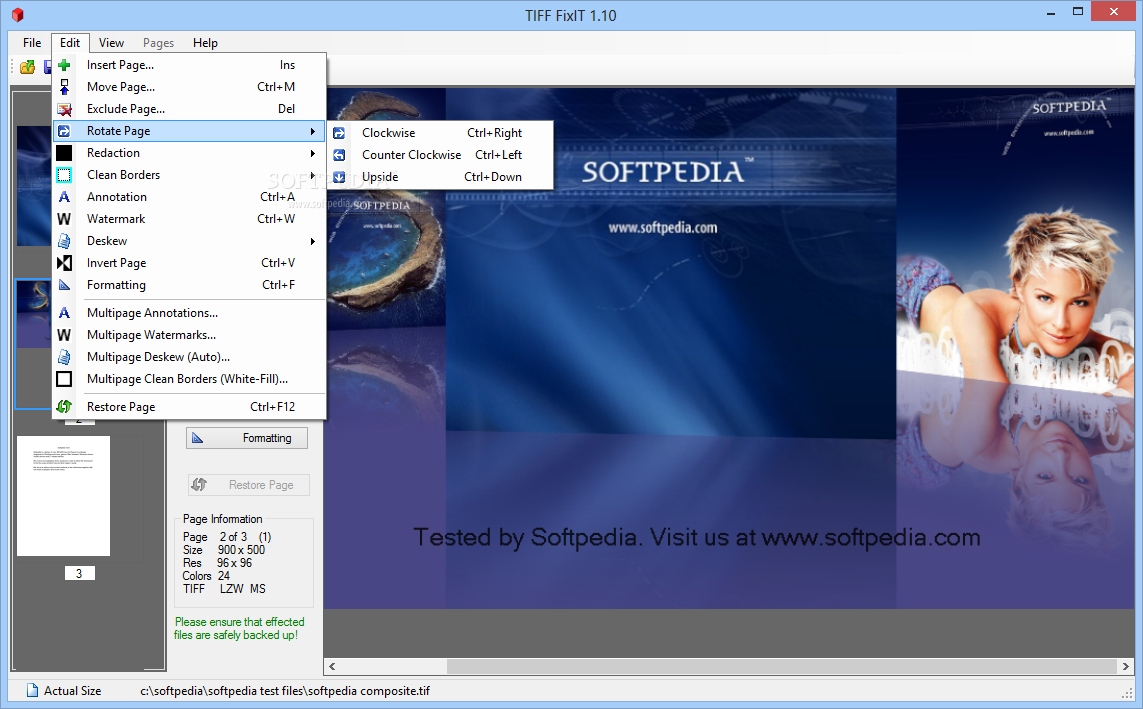
Task: Open the File menu
Action: [x=32, y=43]
